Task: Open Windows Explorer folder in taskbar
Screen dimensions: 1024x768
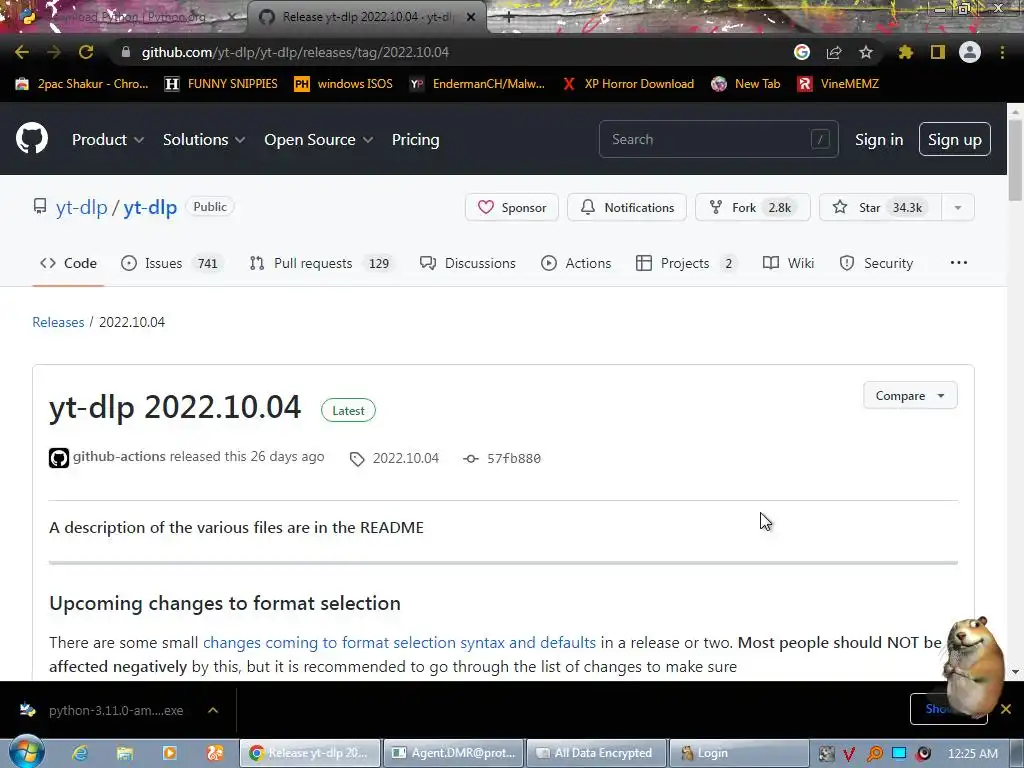Action: [x=125, y=753]
